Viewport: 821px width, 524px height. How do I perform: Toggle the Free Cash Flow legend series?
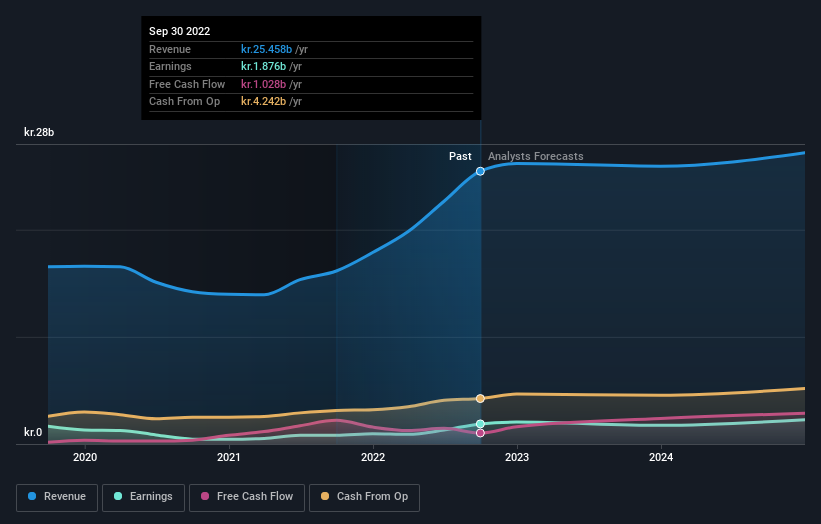[247, 497]
